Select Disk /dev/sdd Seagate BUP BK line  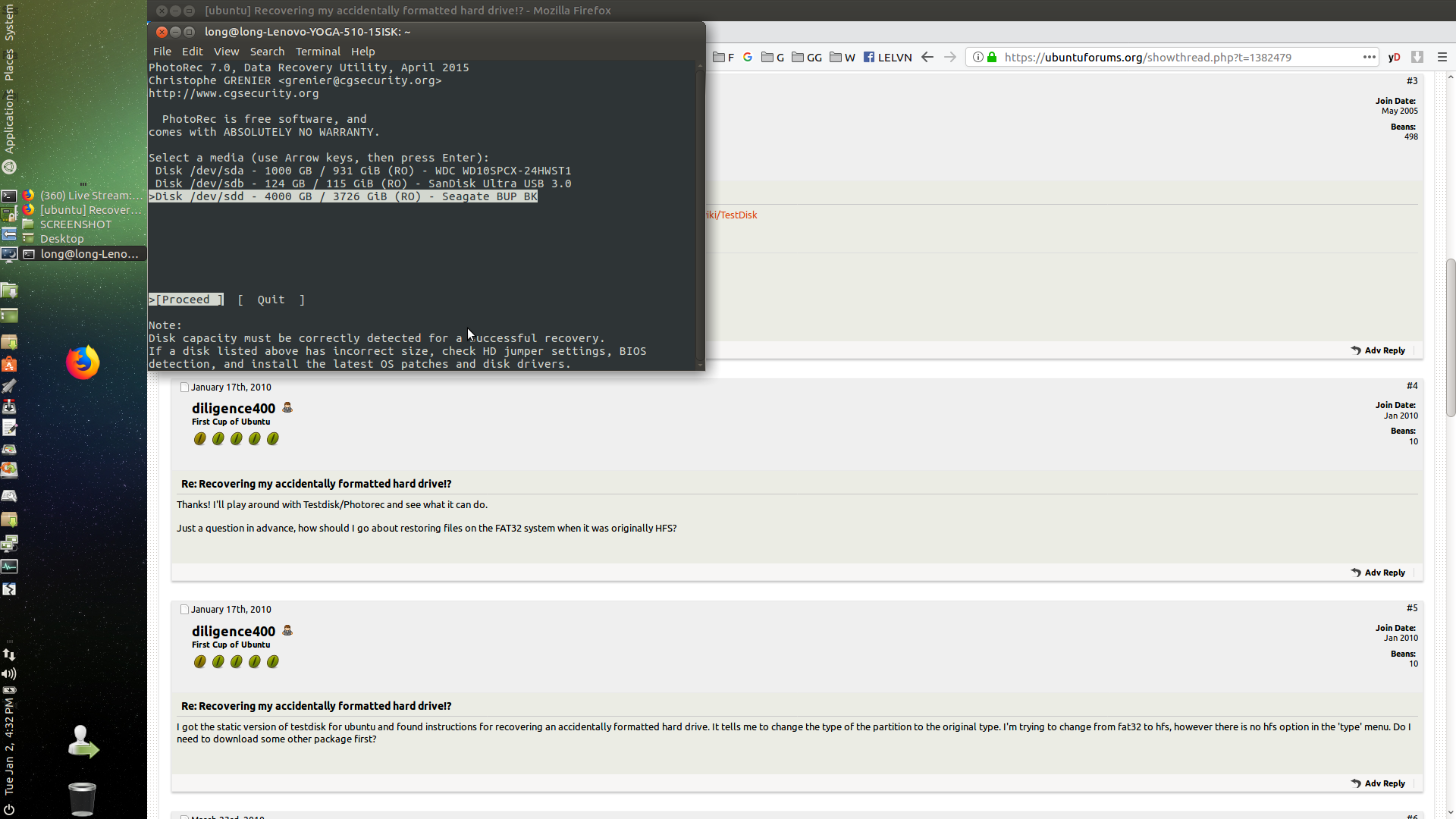(343, 196)
